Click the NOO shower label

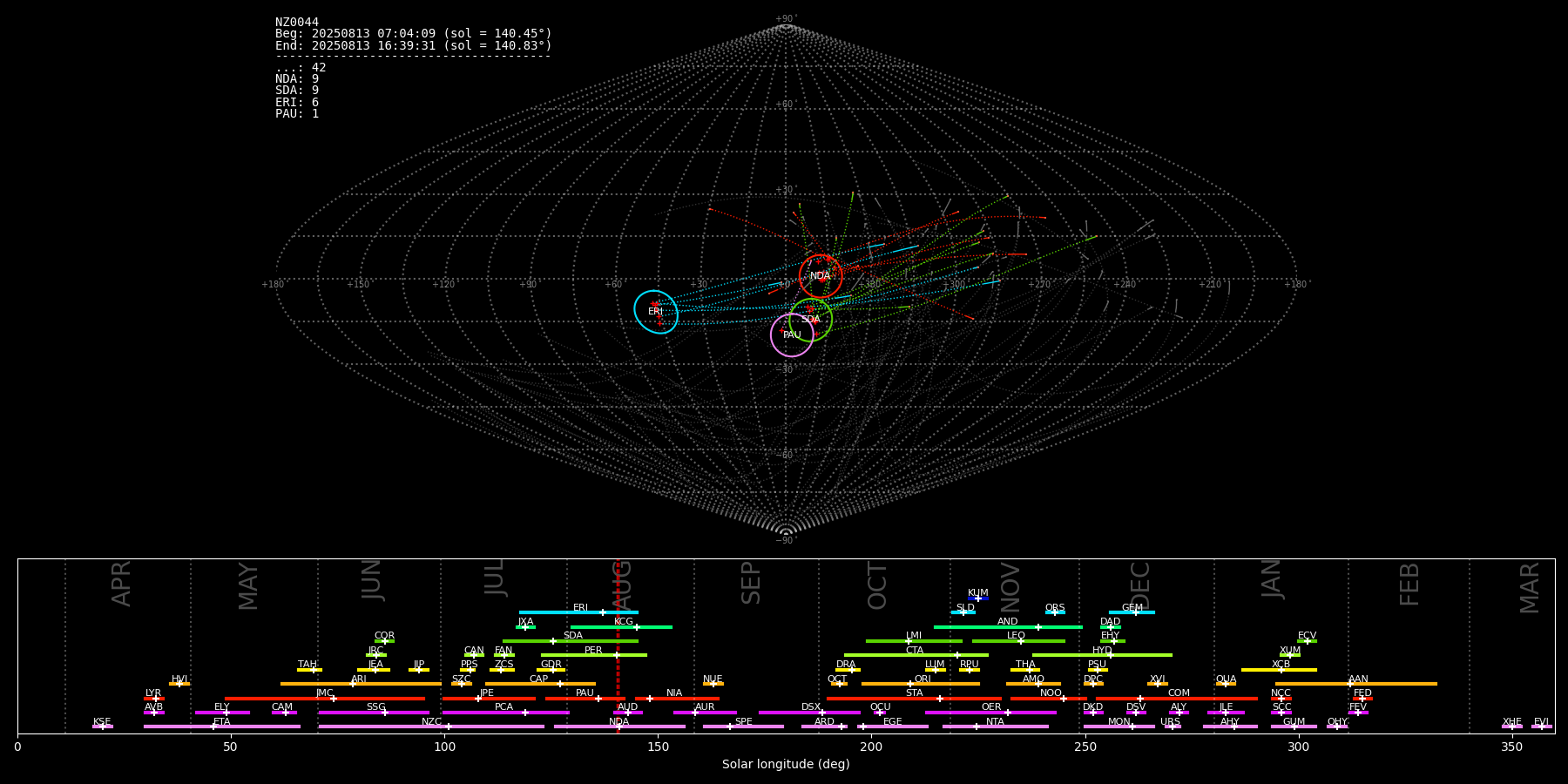click(x=1051, y=693)
